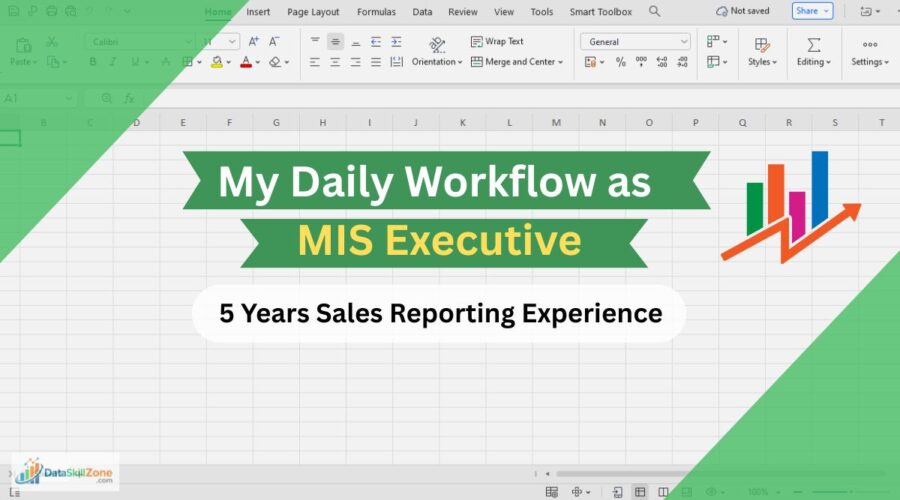Select column Q header
900x500 pixels.
click(742, 122)
